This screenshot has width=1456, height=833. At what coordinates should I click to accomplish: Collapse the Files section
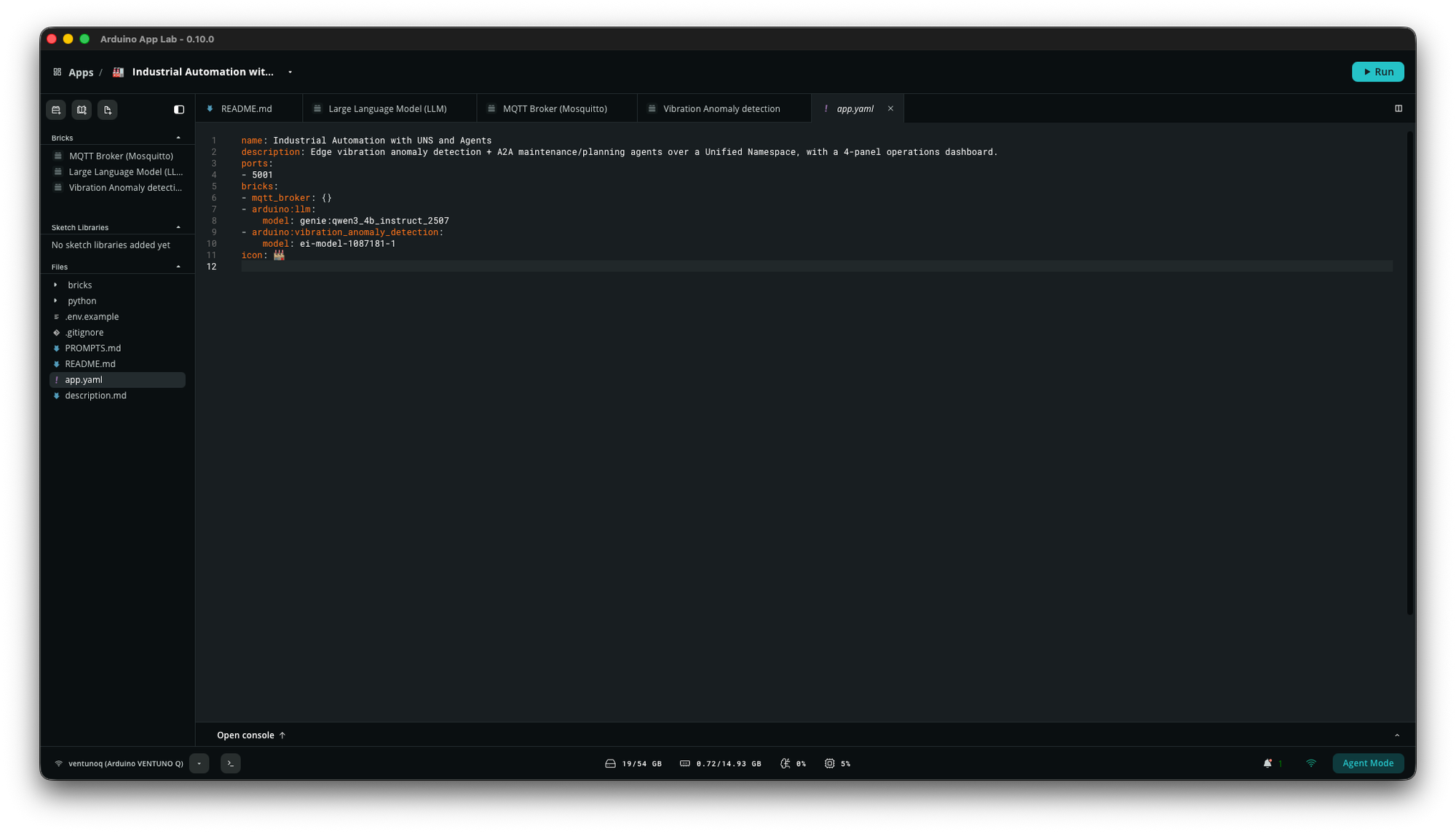(x=178, y=267)
